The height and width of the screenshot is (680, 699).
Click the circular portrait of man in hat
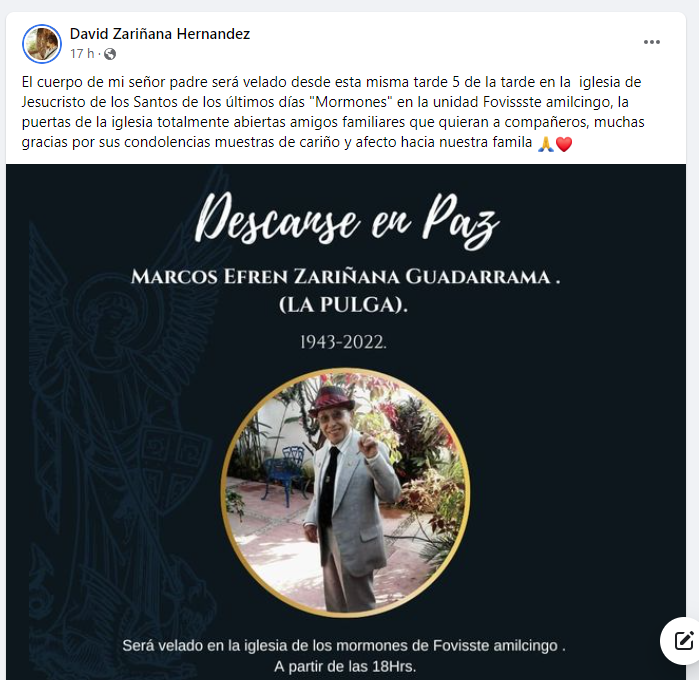click(x=345, y=493)
